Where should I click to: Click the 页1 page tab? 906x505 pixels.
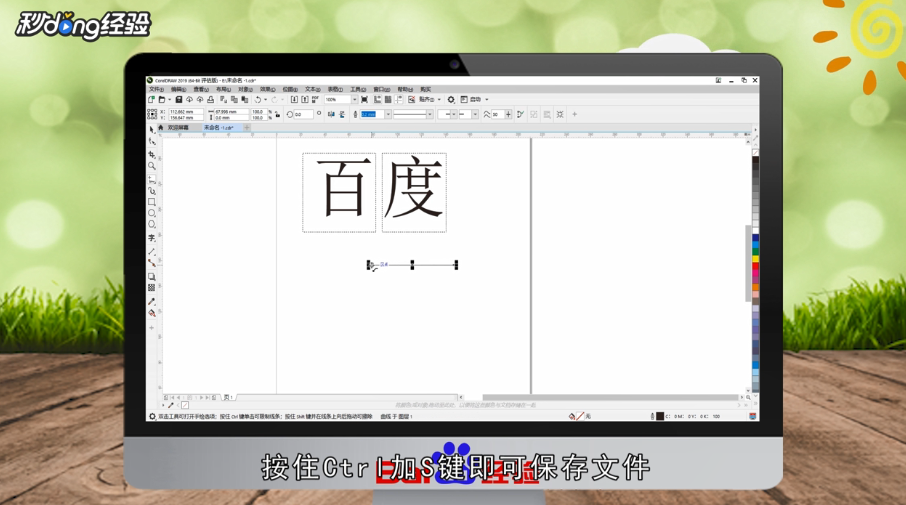(228, 398)
